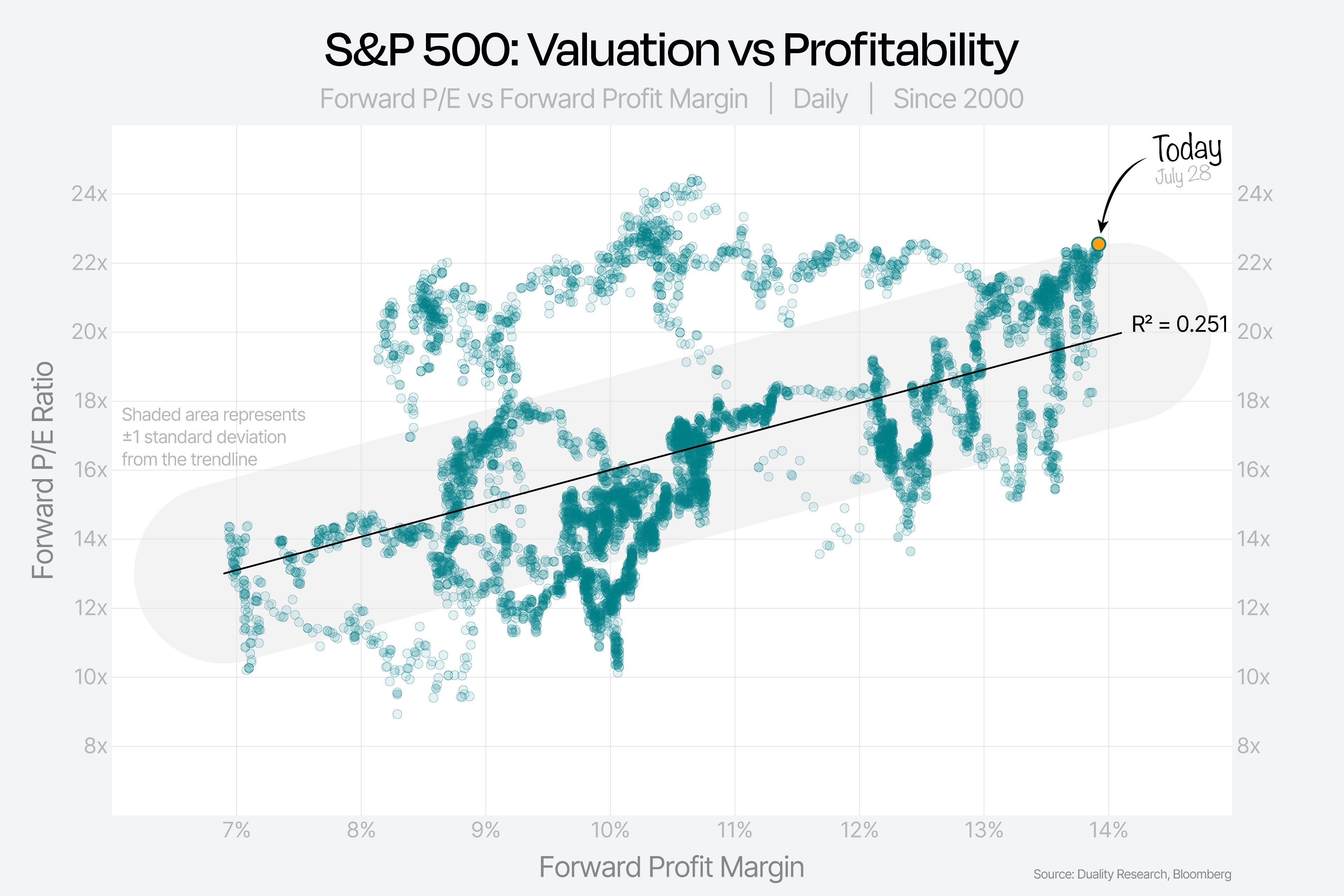The image size is (1344, 896).
Task: Select the "Forward Profit Margin" x-axis title
Action: (x=671, y=867)
